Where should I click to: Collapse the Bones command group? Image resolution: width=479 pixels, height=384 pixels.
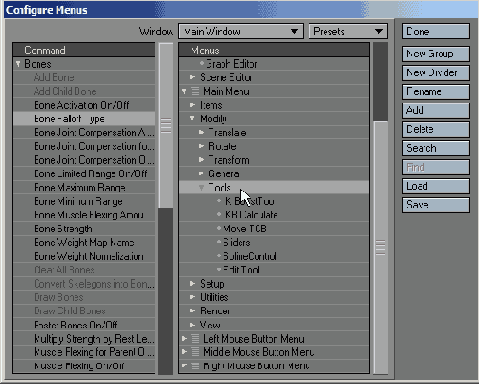[x=18, y=64]
